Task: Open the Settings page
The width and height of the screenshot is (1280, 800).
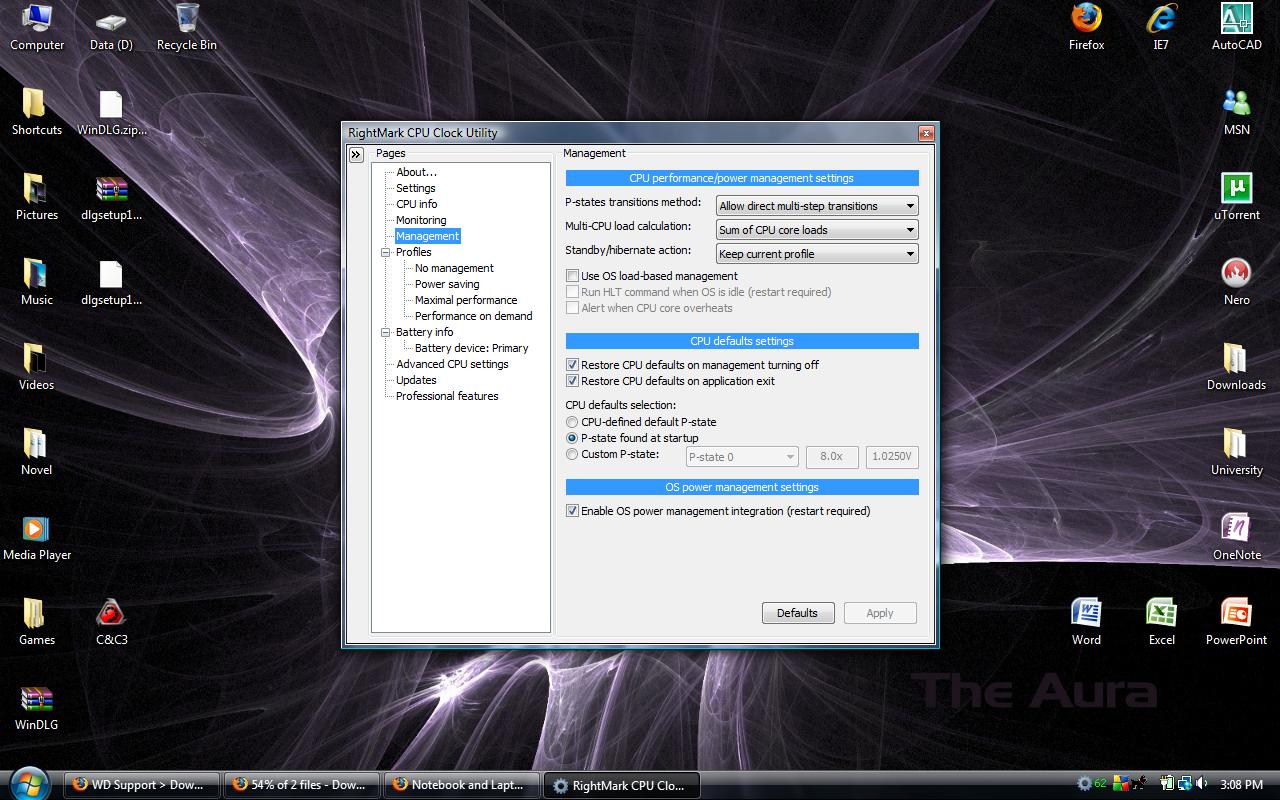Action: point(416,188)
